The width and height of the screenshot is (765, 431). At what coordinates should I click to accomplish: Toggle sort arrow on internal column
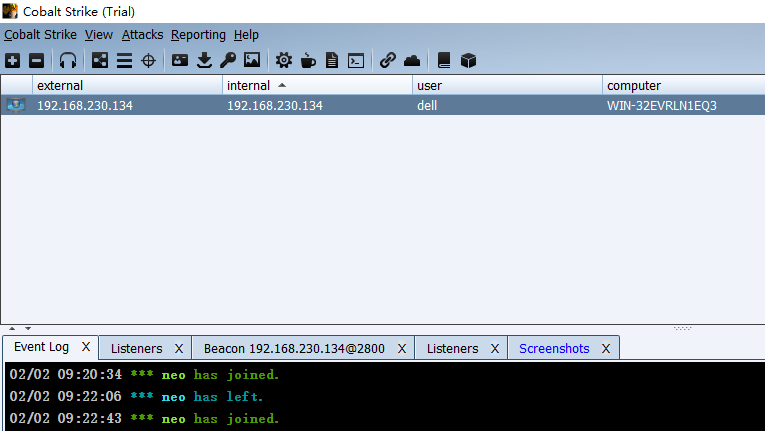[282, 85]
